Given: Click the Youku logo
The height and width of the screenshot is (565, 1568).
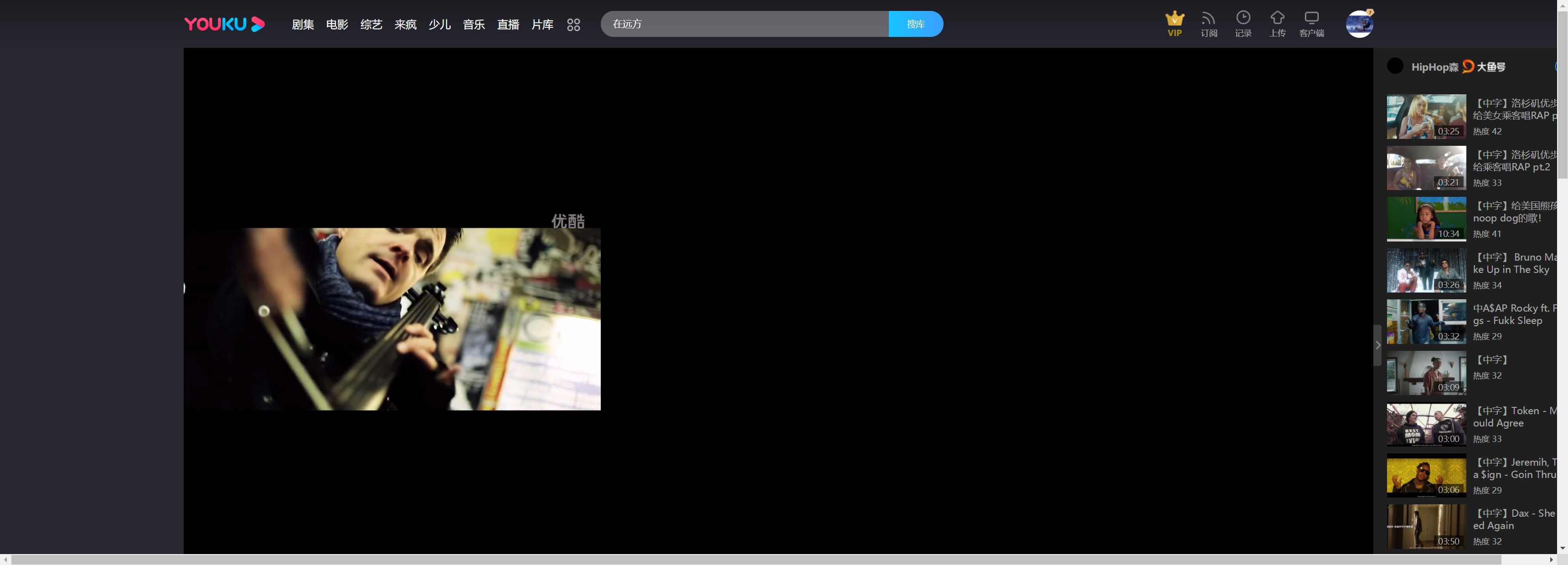Looking at the screenshot, I should pos(224,24).
